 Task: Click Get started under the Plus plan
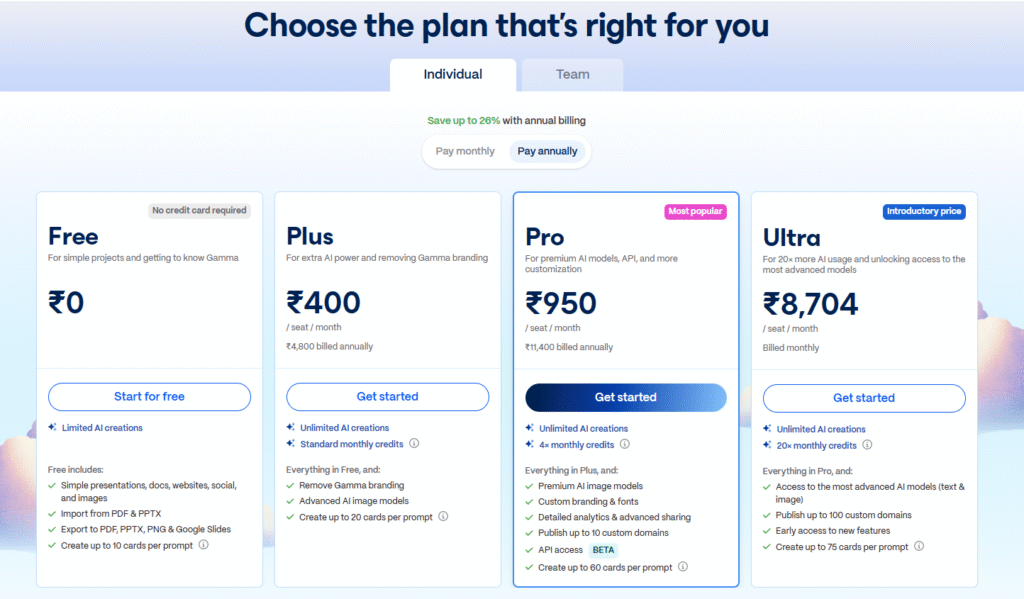(388, 397)
